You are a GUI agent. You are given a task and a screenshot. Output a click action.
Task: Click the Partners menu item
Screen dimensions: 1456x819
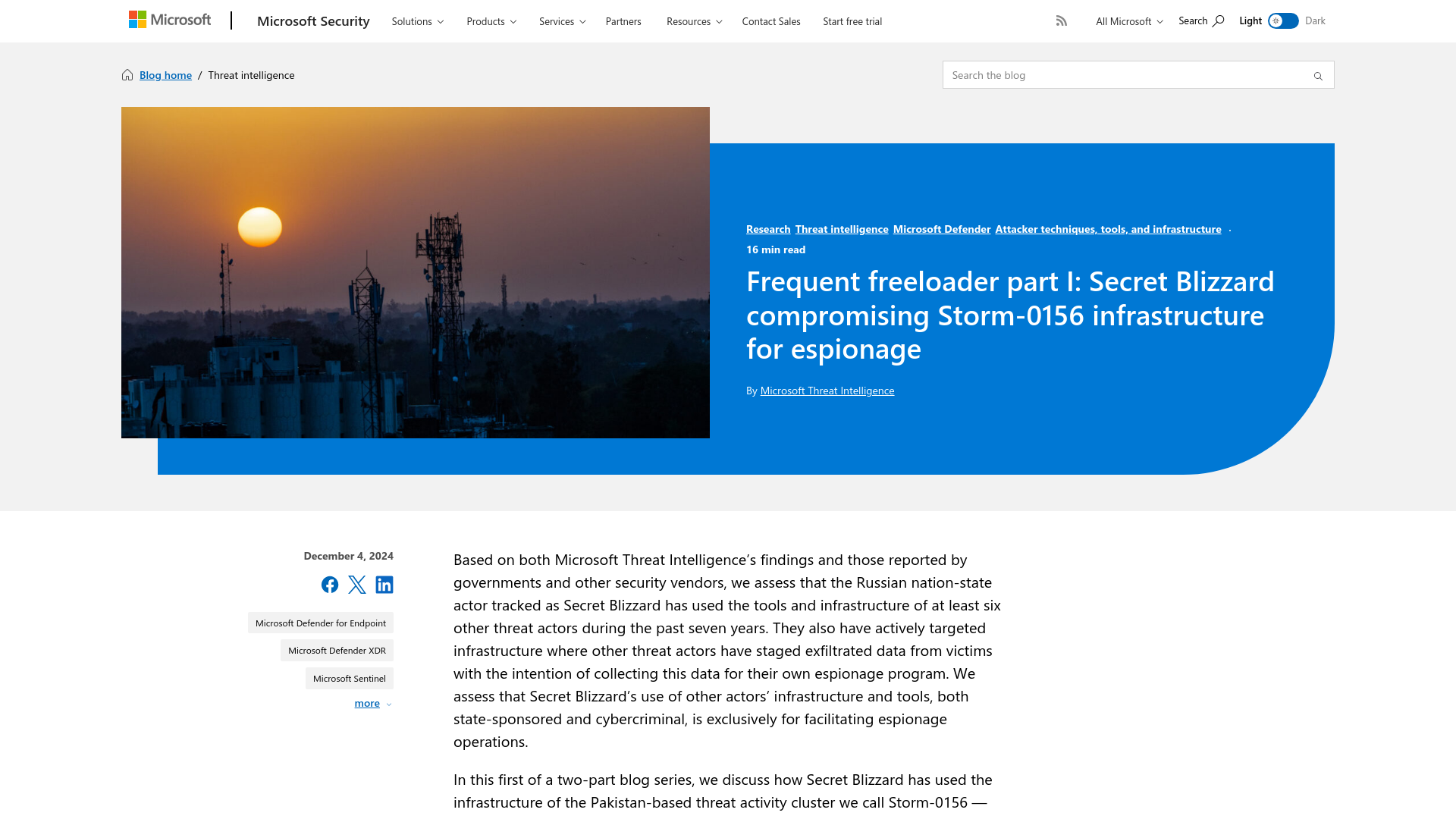(x=623, y=21)
